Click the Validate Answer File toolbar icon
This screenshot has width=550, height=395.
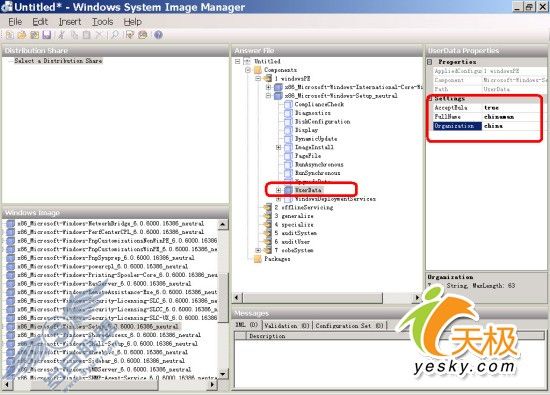click(130, 35)
